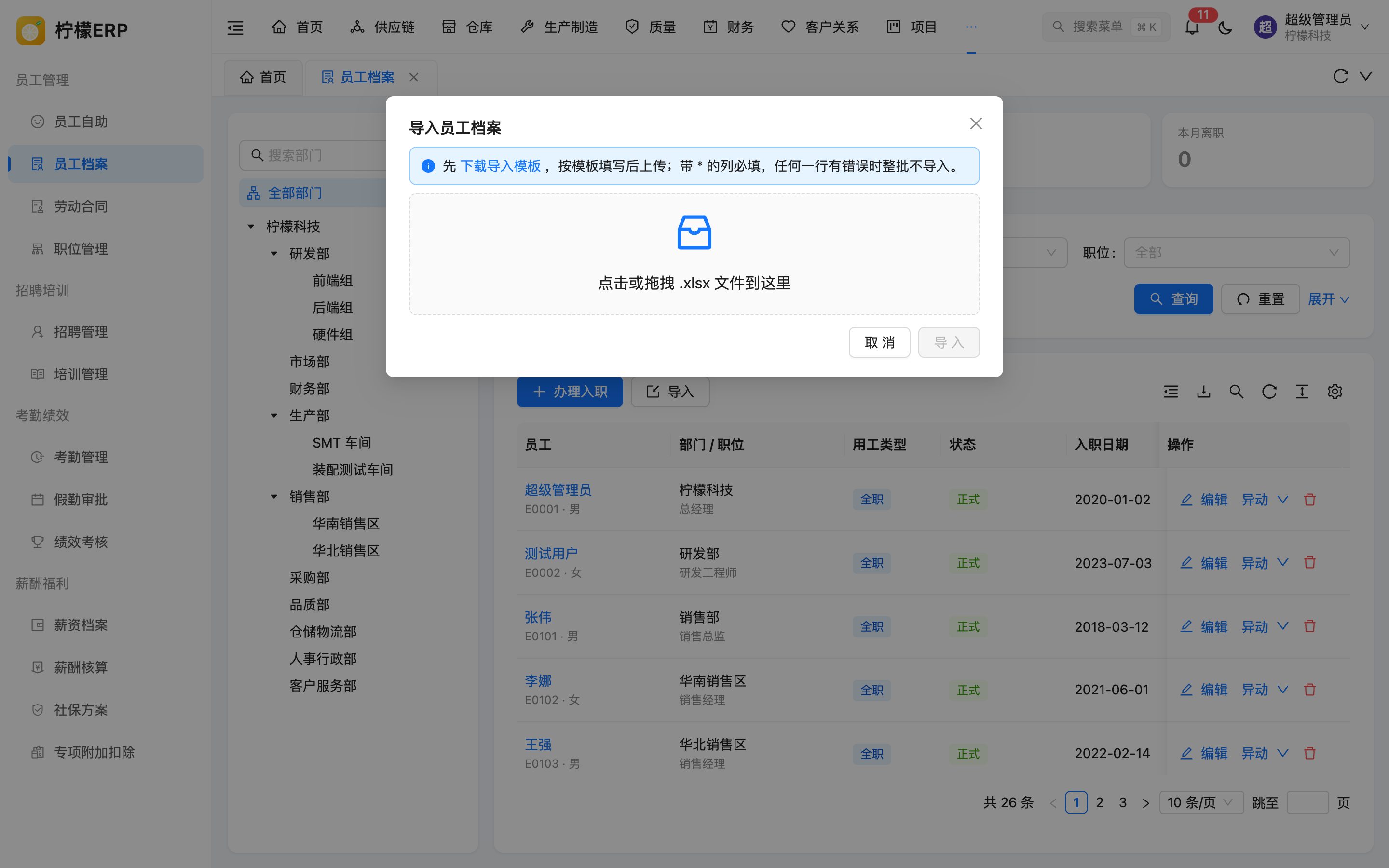Open 劳动合同 in the sidebar
The image size is (1389, 868).
pyautogui.click(x=106, y=207)
